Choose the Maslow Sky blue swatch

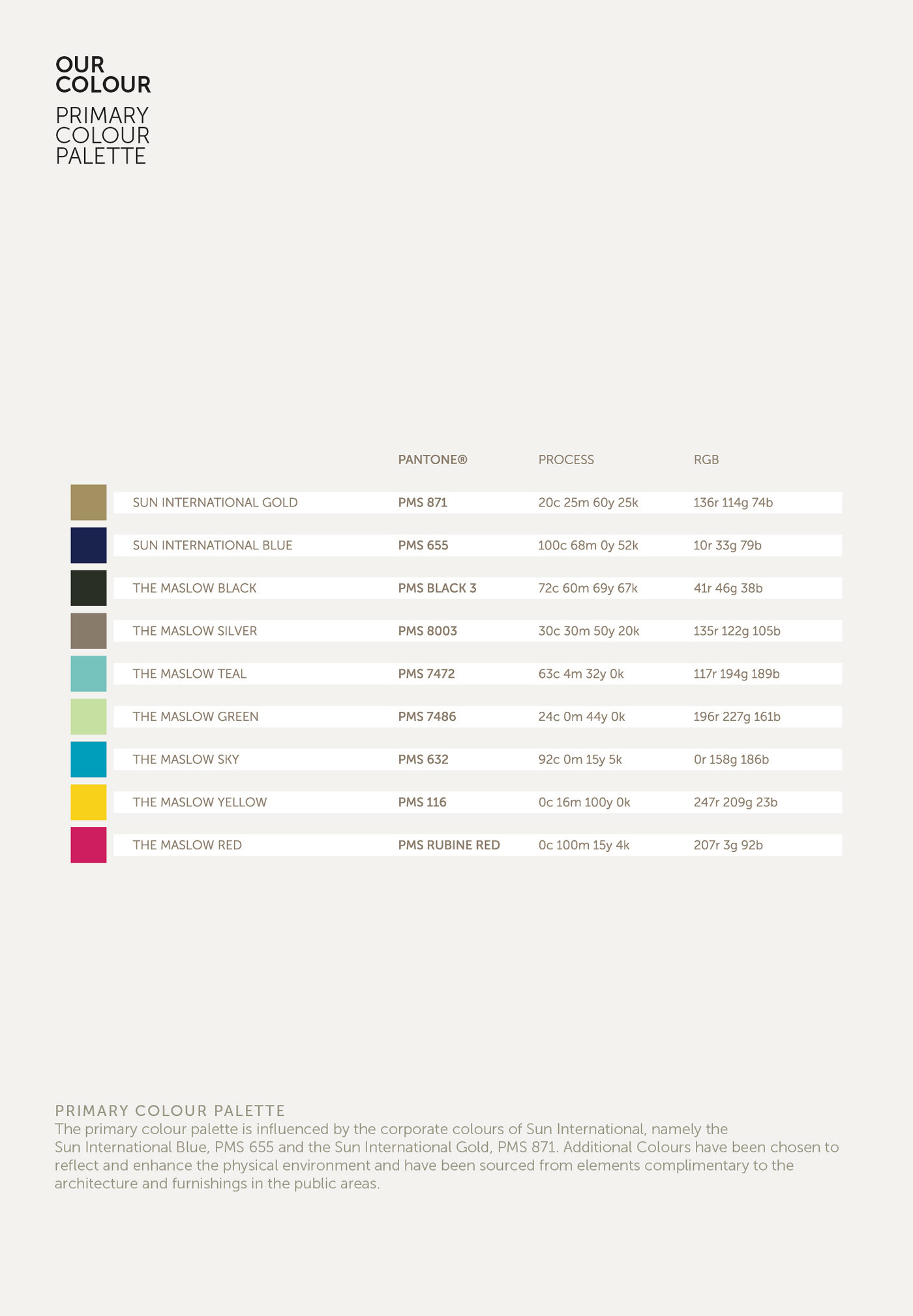(89, 759)
